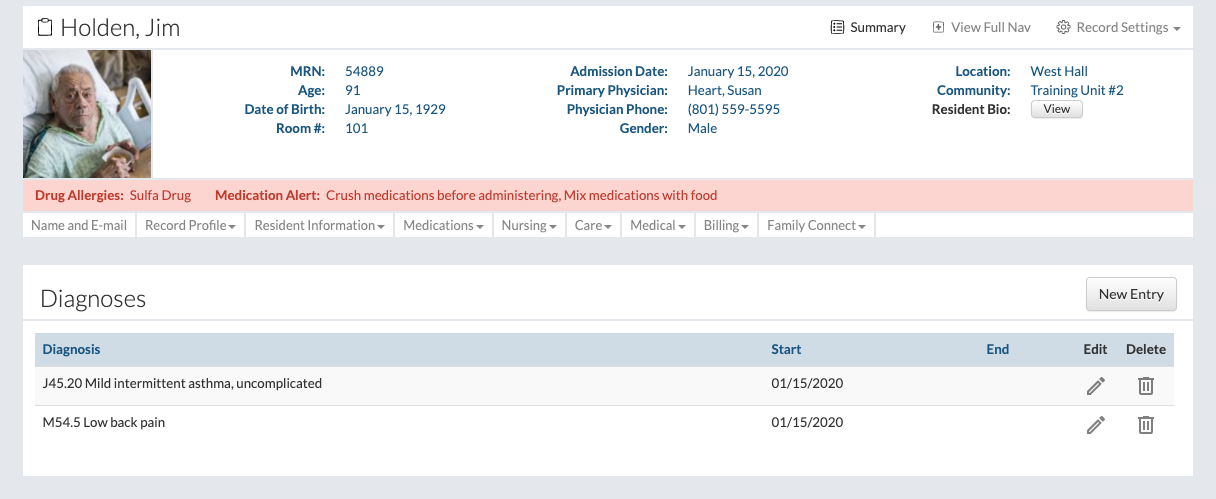Click the edit pencil for Low back pain

(1095, 425)
